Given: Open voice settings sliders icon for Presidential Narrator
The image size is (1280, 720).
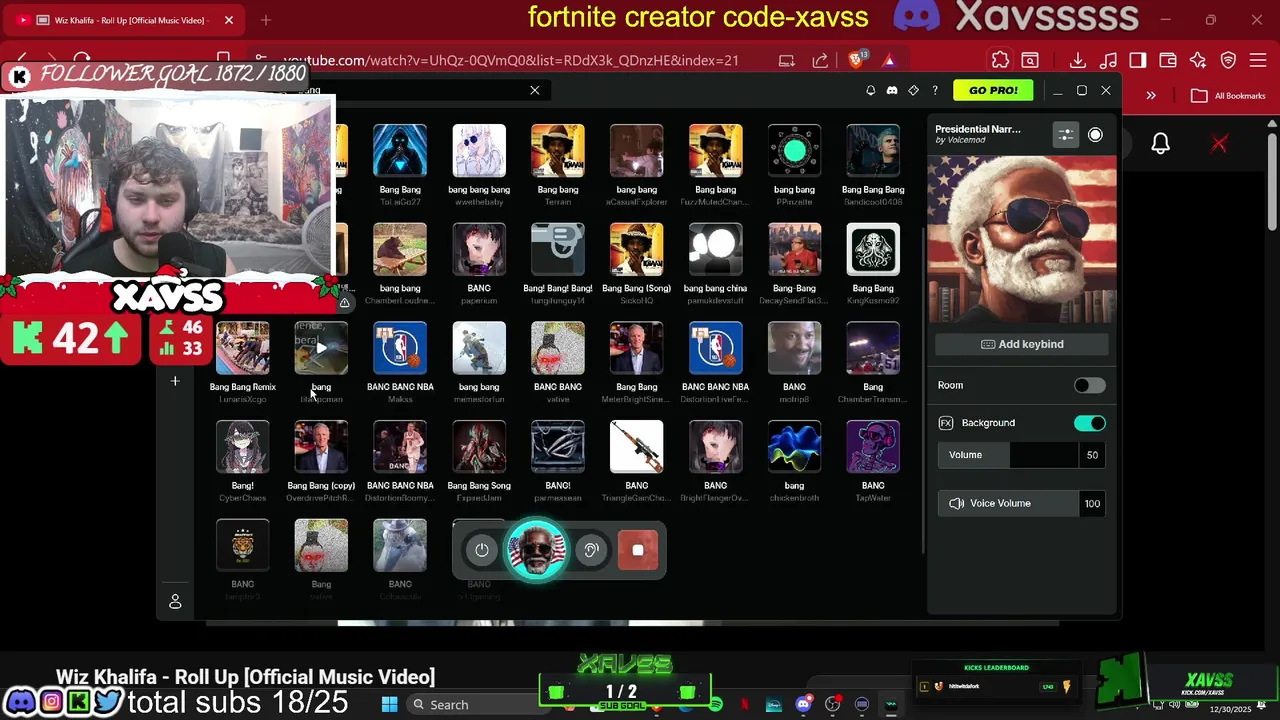Looking at the screenshot, I should 1066,135.
